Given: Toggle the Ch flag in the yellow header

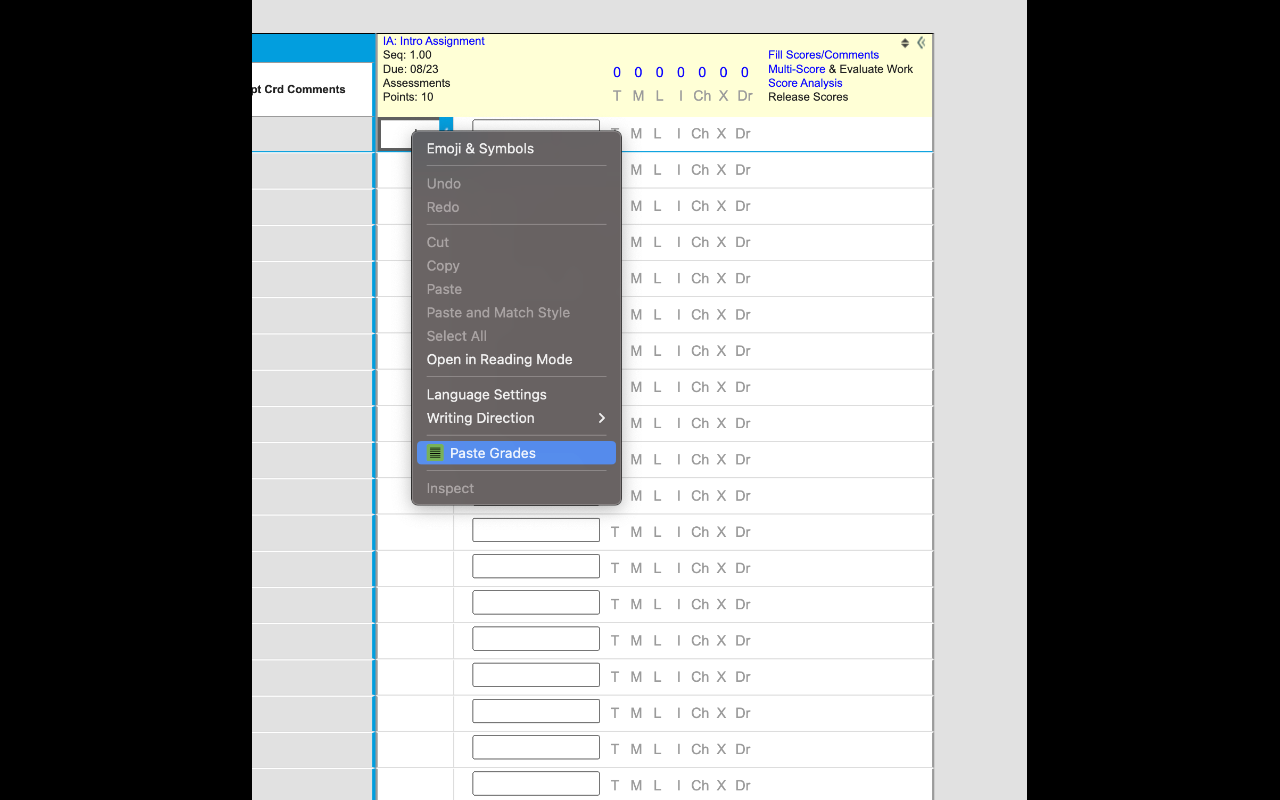Looking at the screenshot, I should [702, 96].
